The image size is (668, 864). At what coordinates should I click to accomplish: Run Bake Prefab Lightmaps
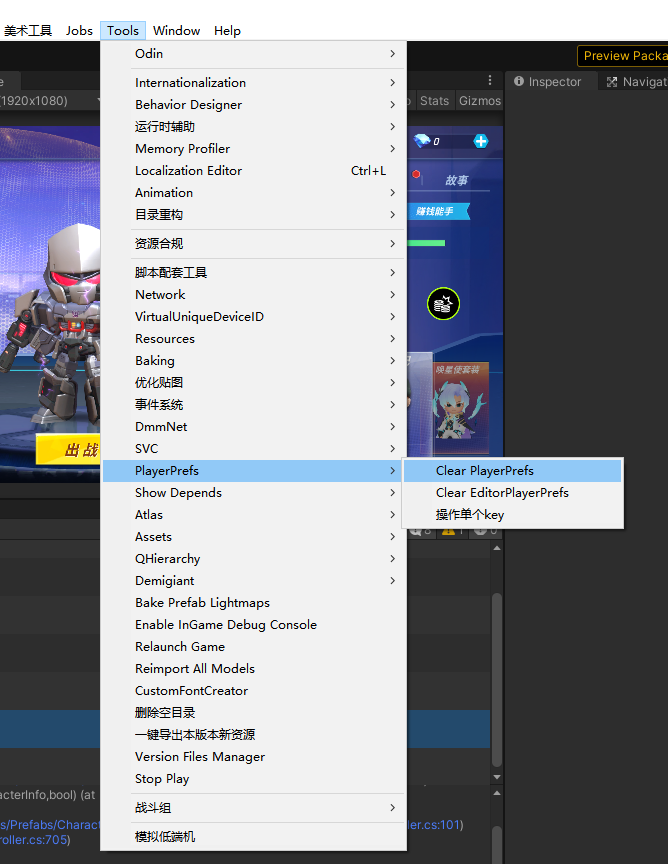[x=254, y=603]
